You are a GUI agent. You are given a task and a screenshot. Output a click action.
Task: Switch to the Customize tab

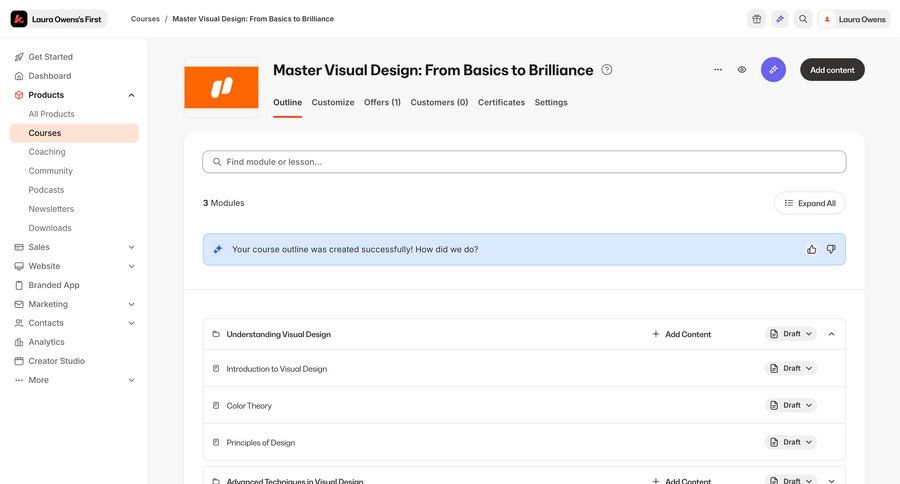tap(333, 102)
